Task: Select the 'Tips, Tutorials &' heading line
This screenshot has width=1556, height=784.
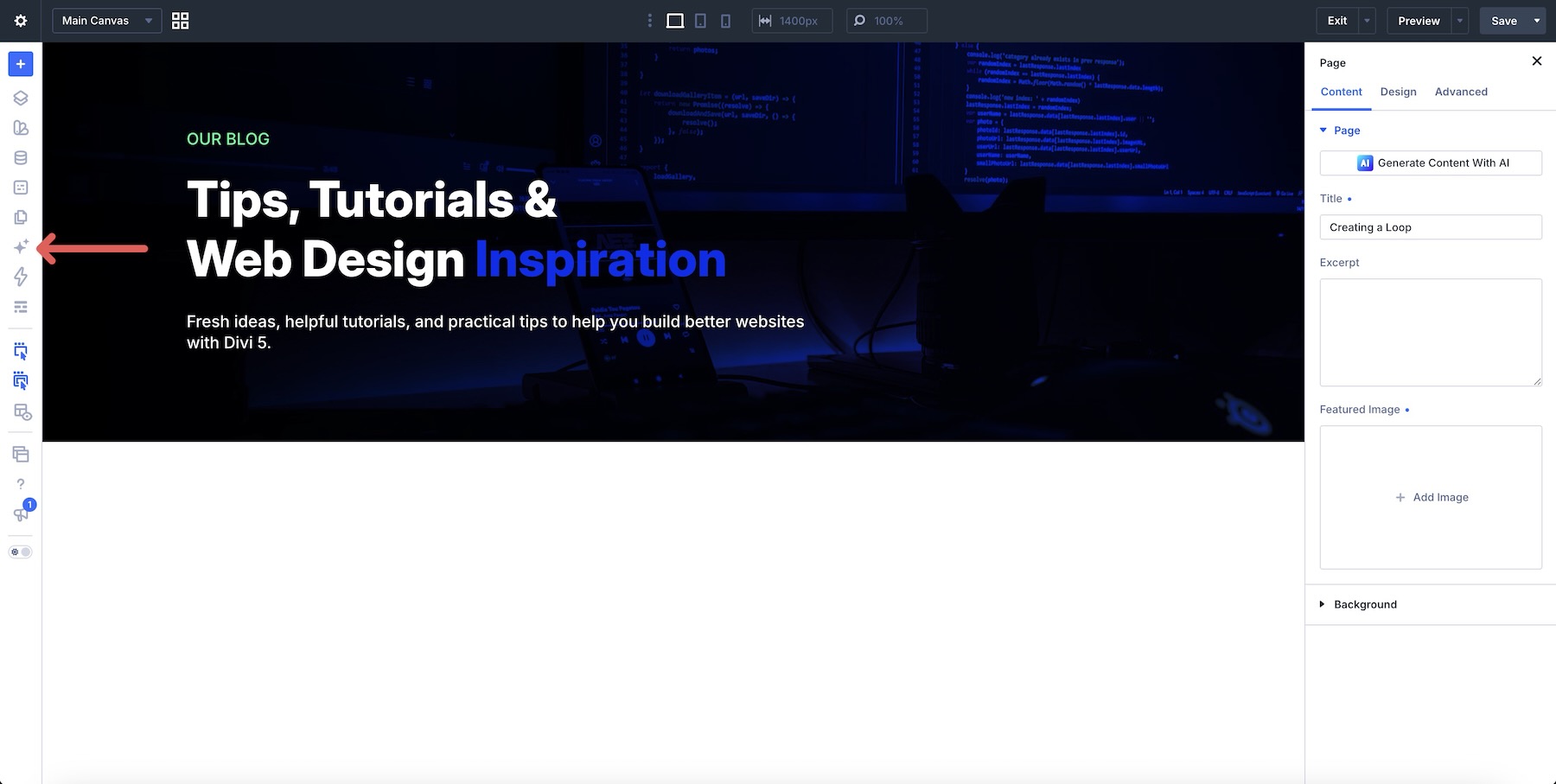Action: 372,200
